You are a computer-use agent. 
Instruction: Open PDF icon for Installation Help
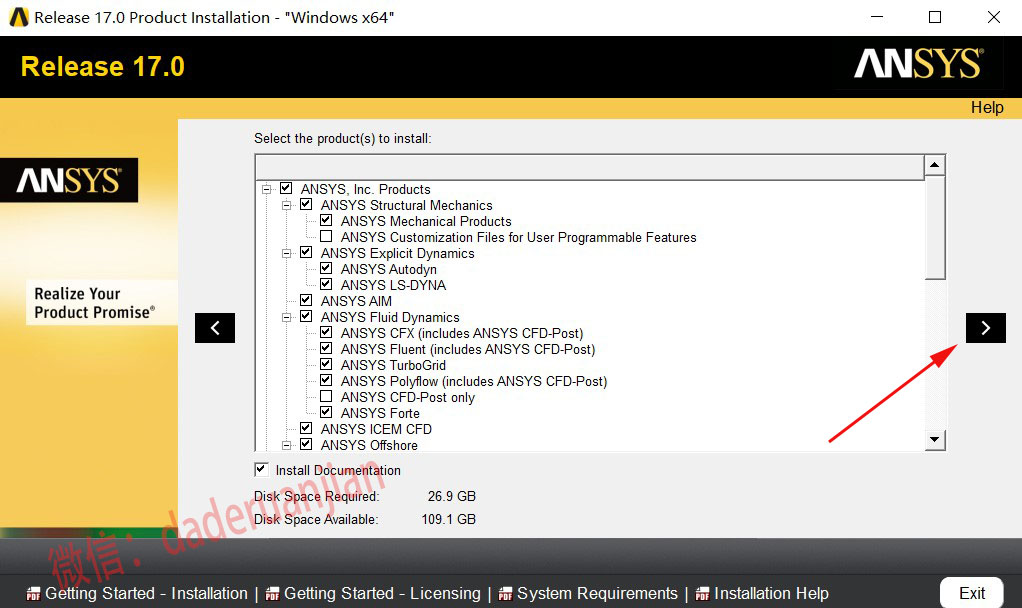pyautogui.click(x=702, y=594)
